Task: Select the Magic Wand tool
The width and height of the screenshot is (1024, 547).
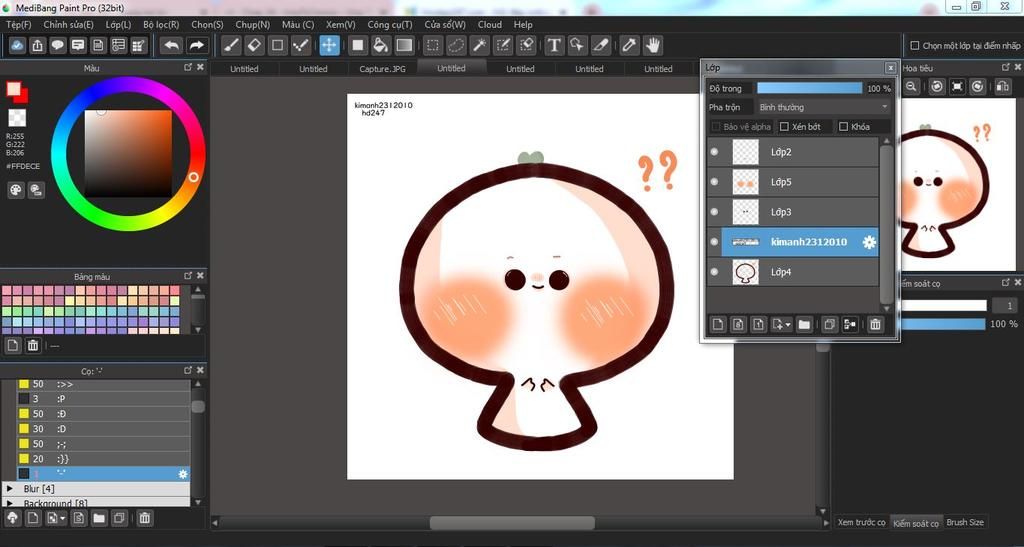Action: [479, 45]
